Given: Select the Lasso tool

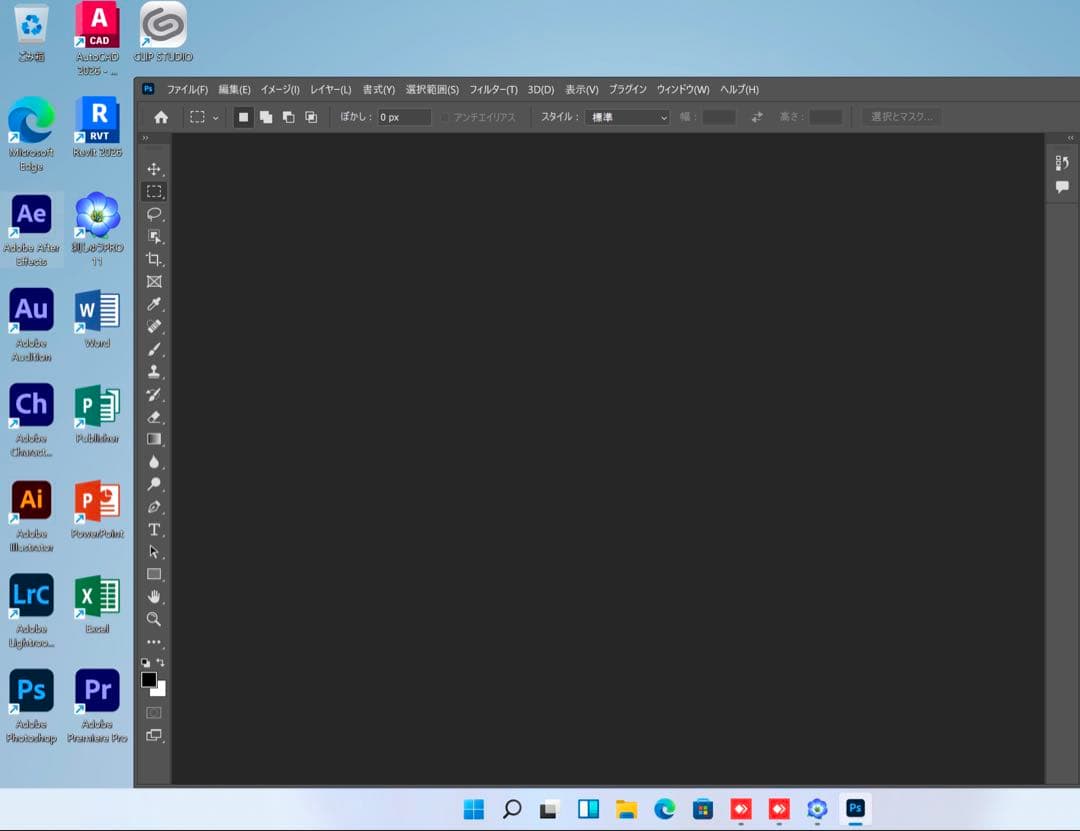Looking at the screenshot, I should click(x=154, y=214).
